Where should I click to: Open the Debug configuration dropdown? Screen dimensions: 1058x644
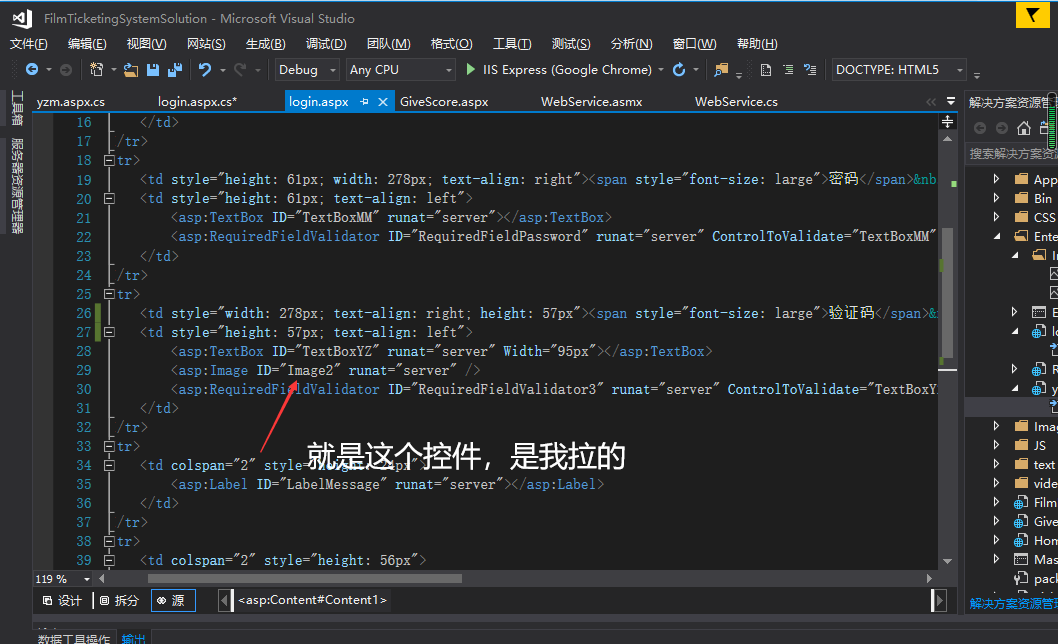click(306, 70)
